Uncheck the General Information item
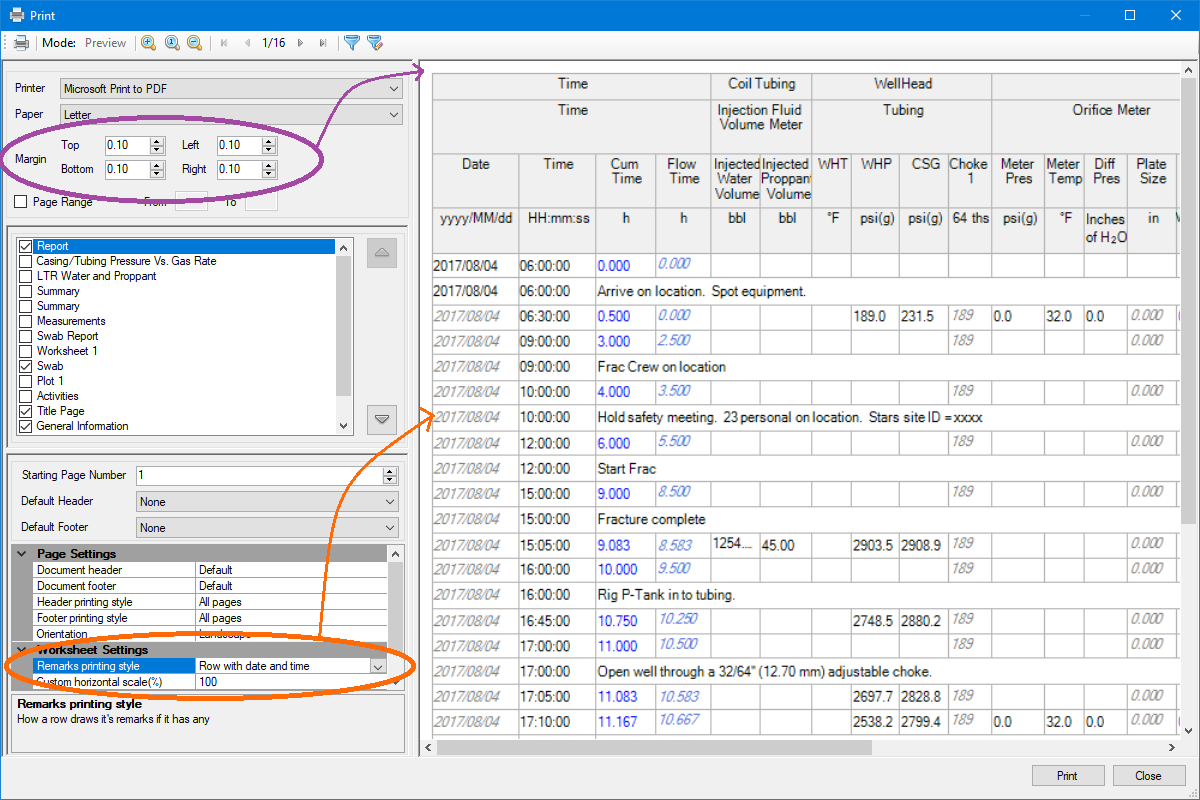 (27, 426)
